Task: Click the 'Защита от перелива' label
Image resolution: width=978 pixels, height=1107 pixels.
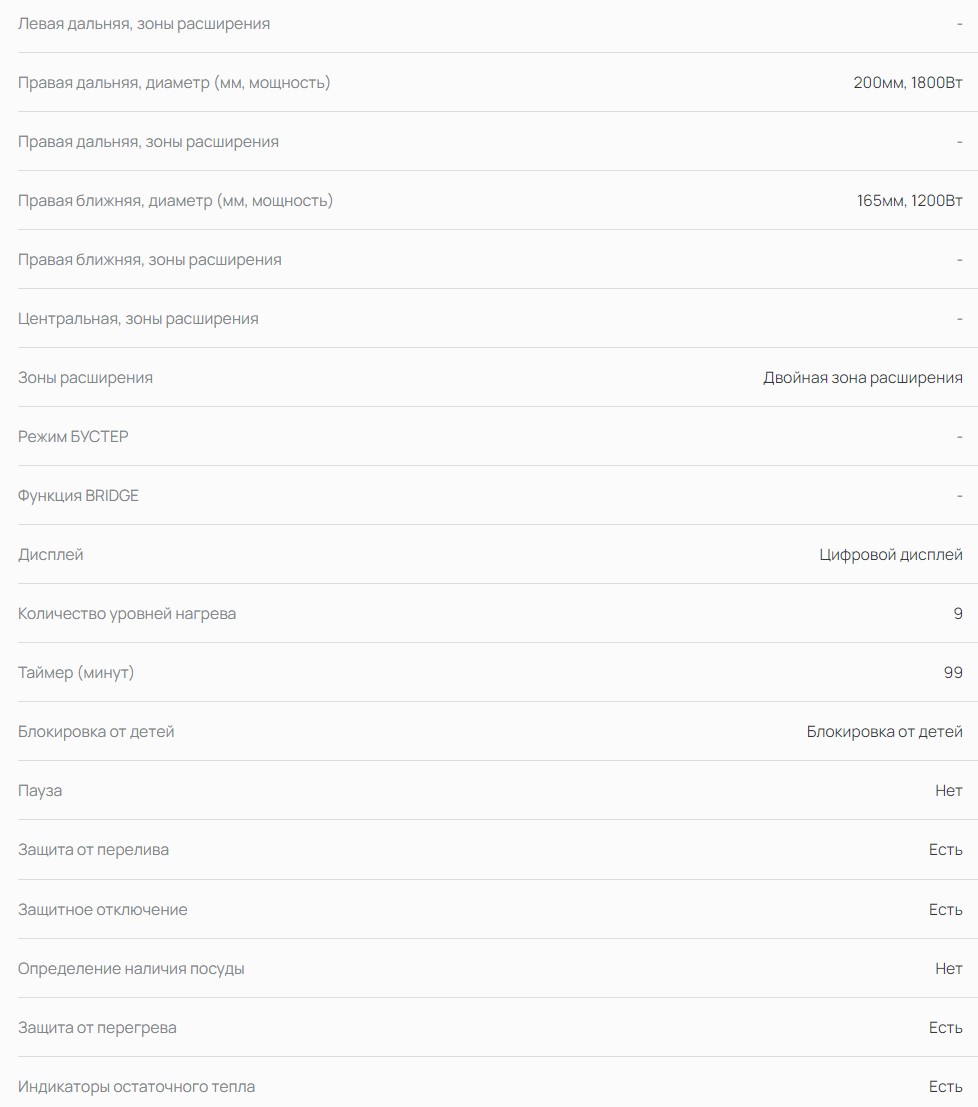Action: point(93,849)
